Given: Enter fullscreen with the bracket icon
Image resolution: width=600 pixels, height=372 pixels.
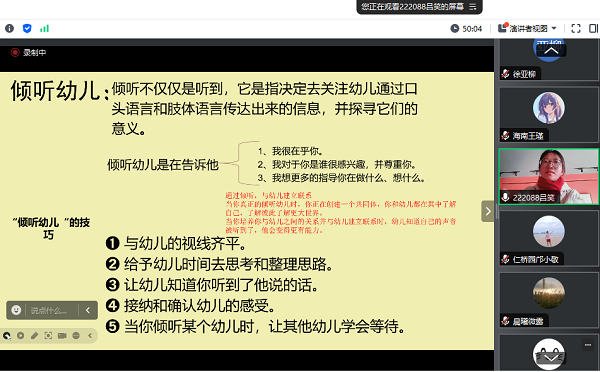Looking at the screenshot, I should (x=576, y=28).
